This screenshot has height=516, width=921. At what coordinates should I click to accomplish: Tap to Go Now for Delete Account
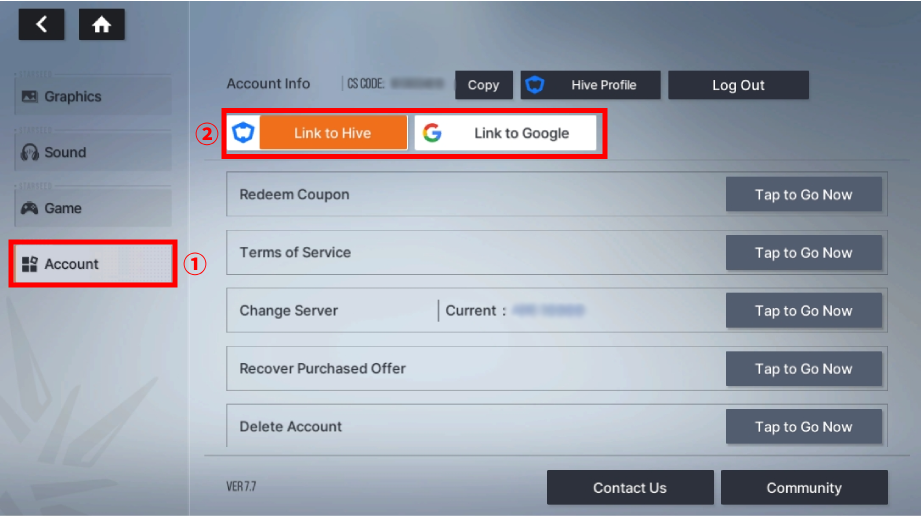click(803, 427)
